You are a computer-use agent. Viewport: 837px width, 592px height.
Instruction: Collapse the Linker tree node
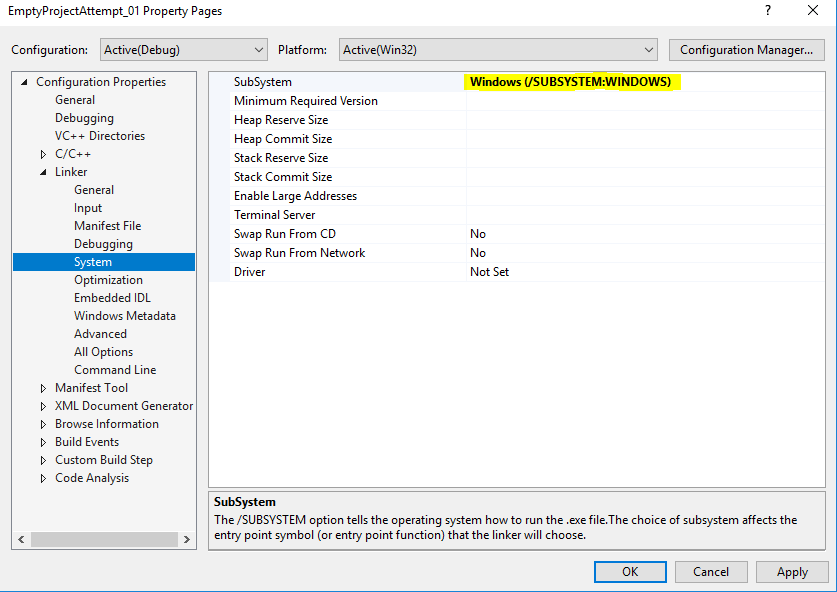pos(44,172)
